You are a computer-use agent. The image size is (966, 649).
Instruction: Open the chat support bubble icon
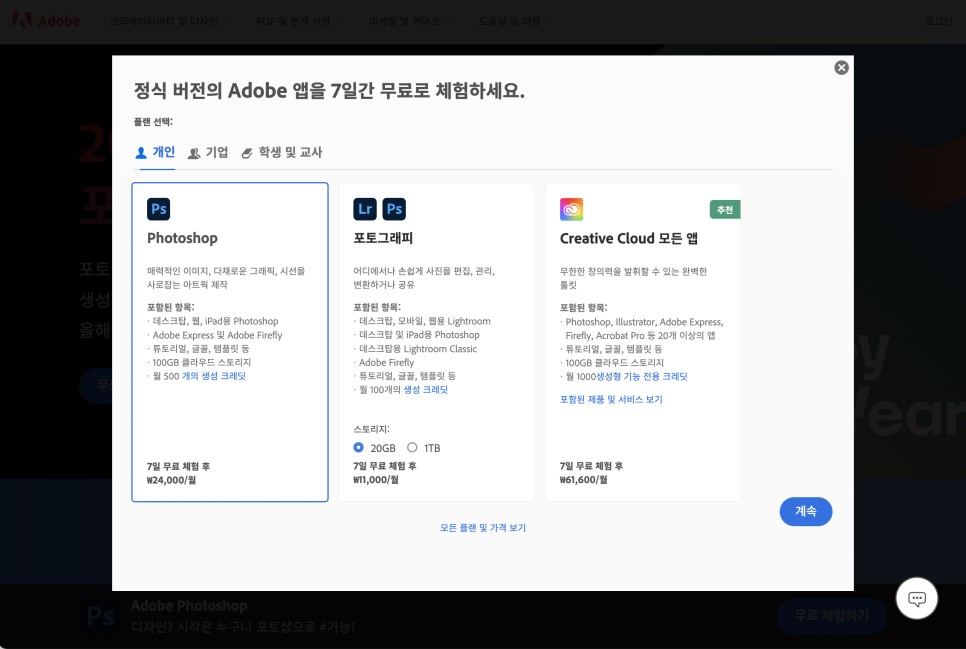pyautogui.click(x=917, y=598)
